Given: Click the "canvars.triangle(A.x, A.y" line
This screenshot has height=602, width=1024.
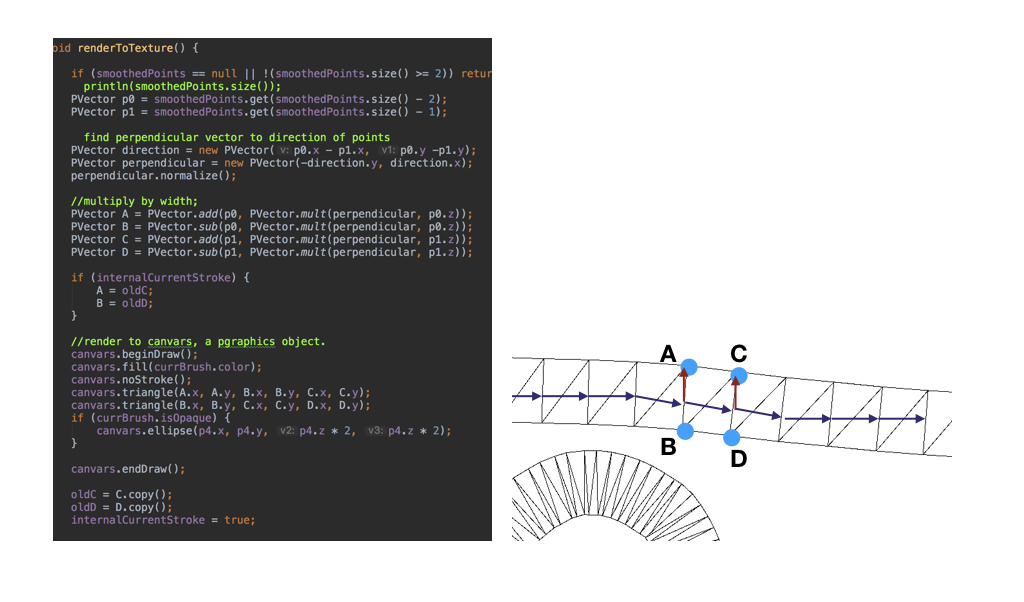Looking at the screenshot, I should tap(221, 392).
